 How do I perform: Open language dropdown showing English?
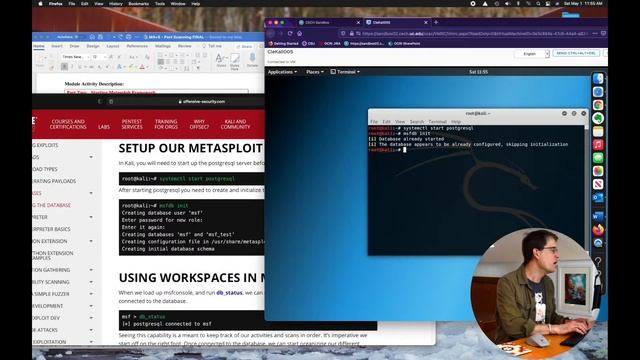(532, 53)
